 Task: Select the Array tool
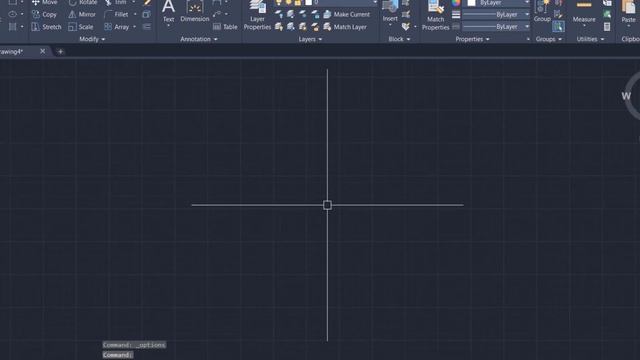click(116, 27)
